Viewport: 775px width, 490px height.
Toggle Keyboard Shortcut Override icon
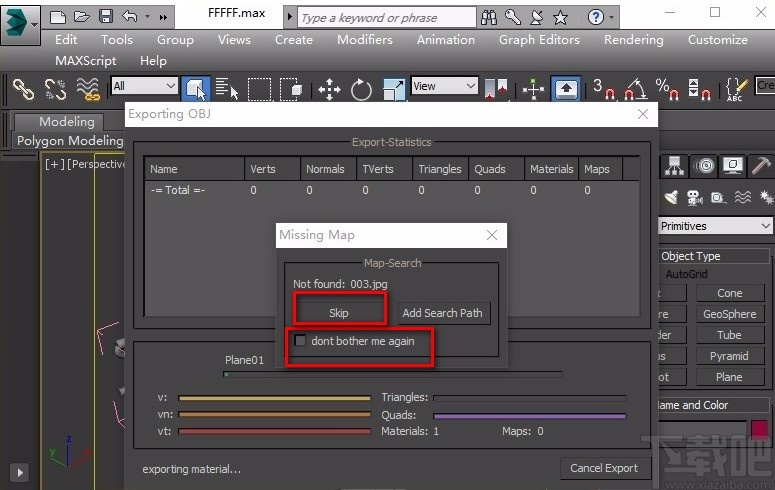(566, 89)
